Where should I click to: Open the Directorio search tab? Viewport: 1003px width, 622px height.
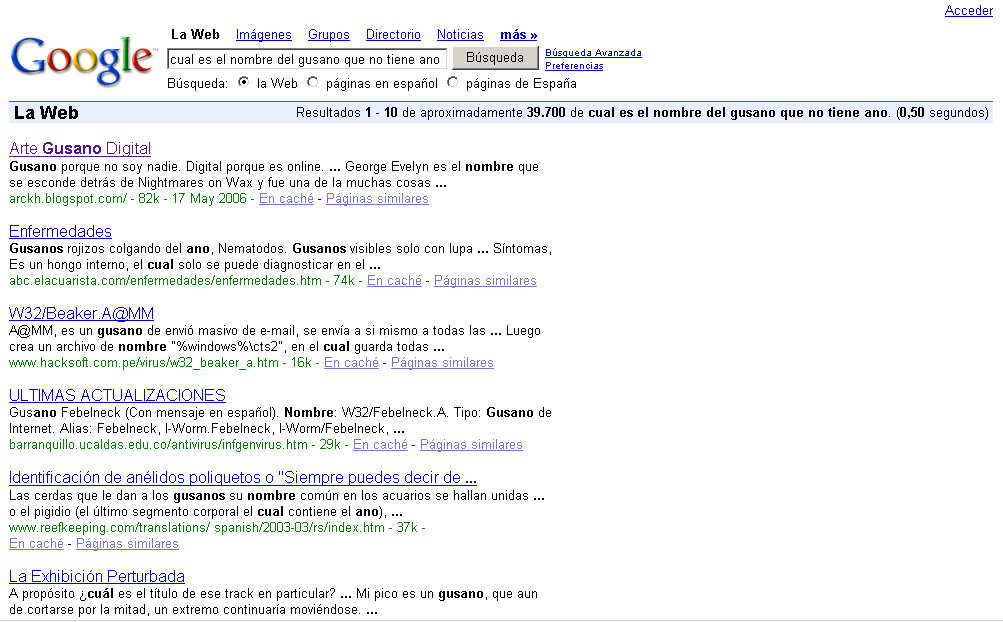393,35
